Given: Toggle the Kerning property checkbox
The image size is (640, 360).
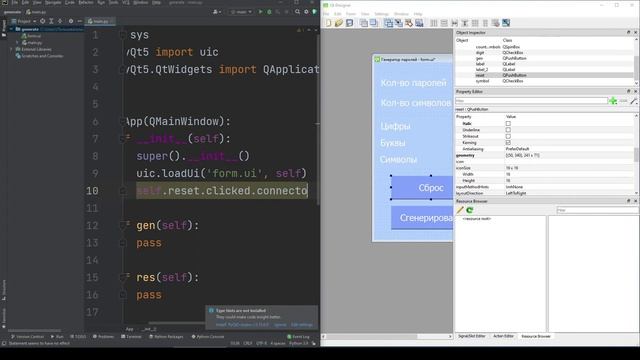Looking at the screenshot, I should (508, 142).
